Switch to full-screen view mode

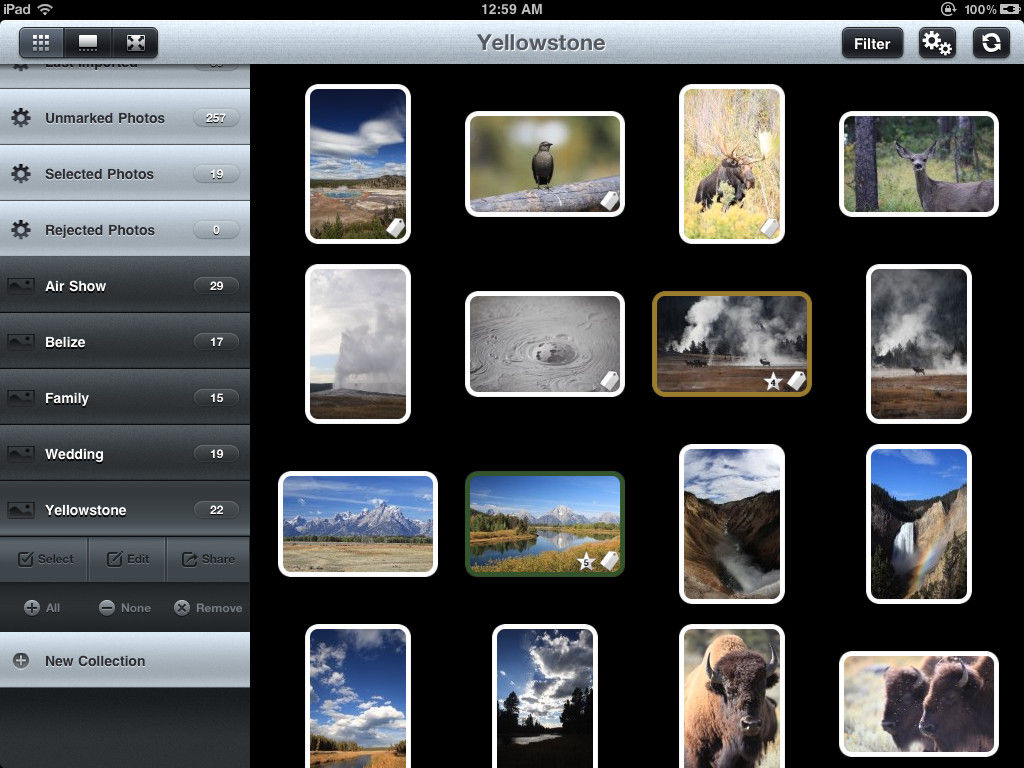(135, 43)
